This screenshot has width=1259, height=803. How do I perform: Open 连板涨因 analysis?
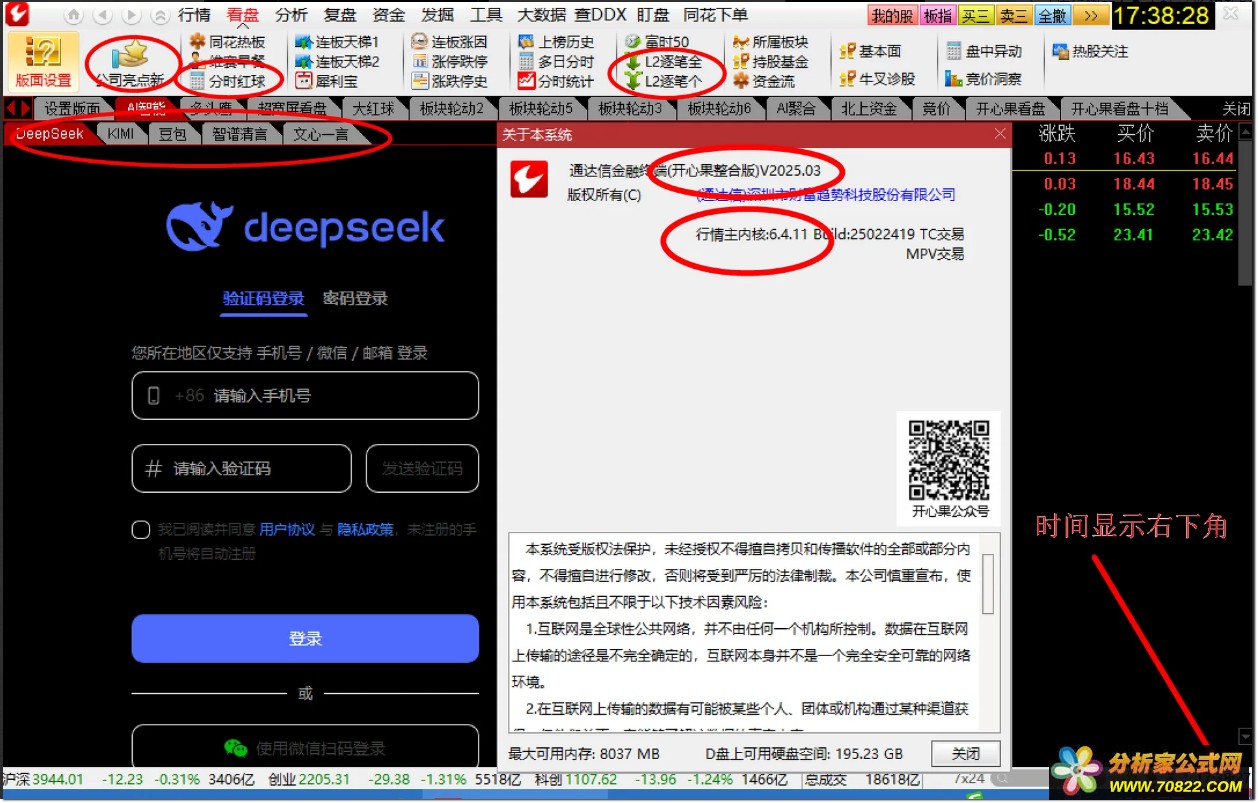[x=450, y=42]
